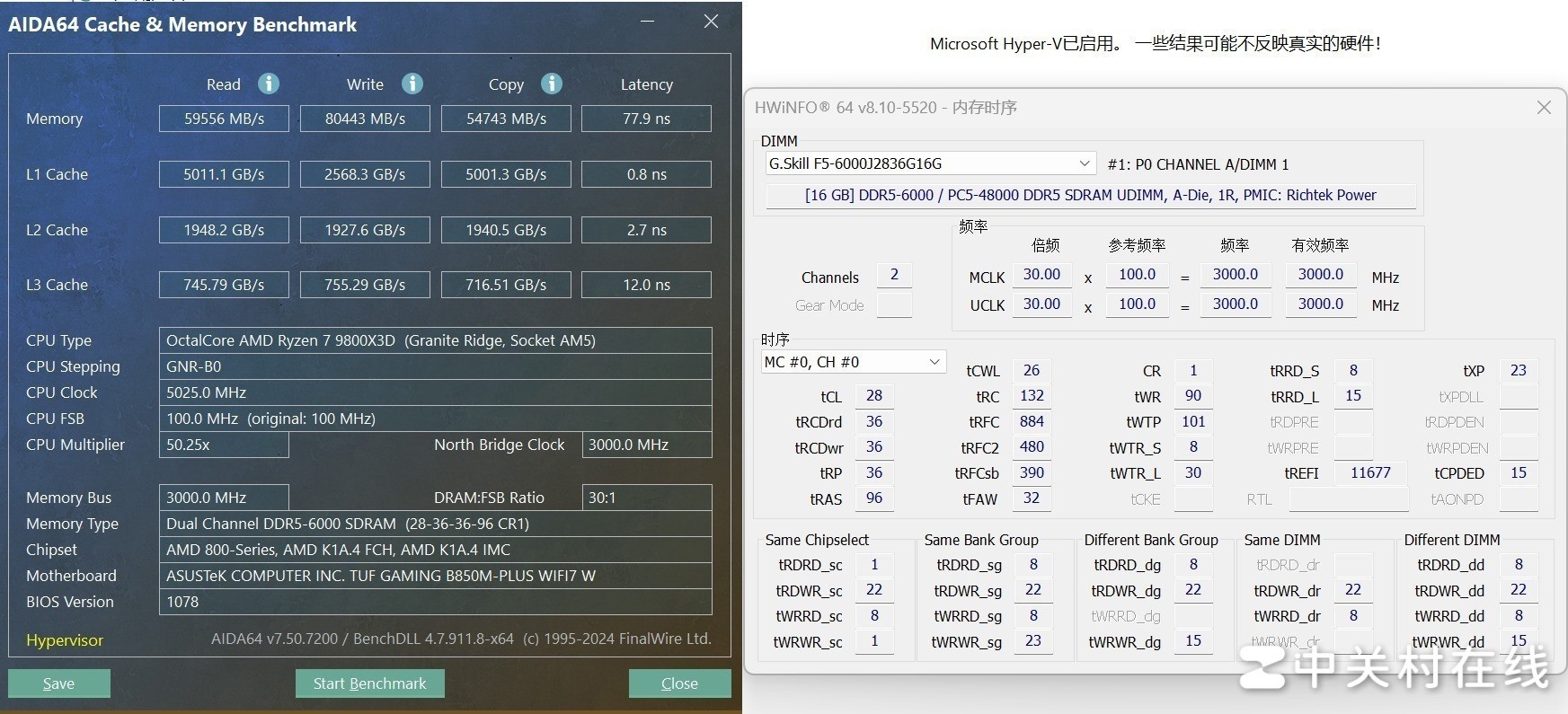Click the Close button in AIDA64

point(679,683)
